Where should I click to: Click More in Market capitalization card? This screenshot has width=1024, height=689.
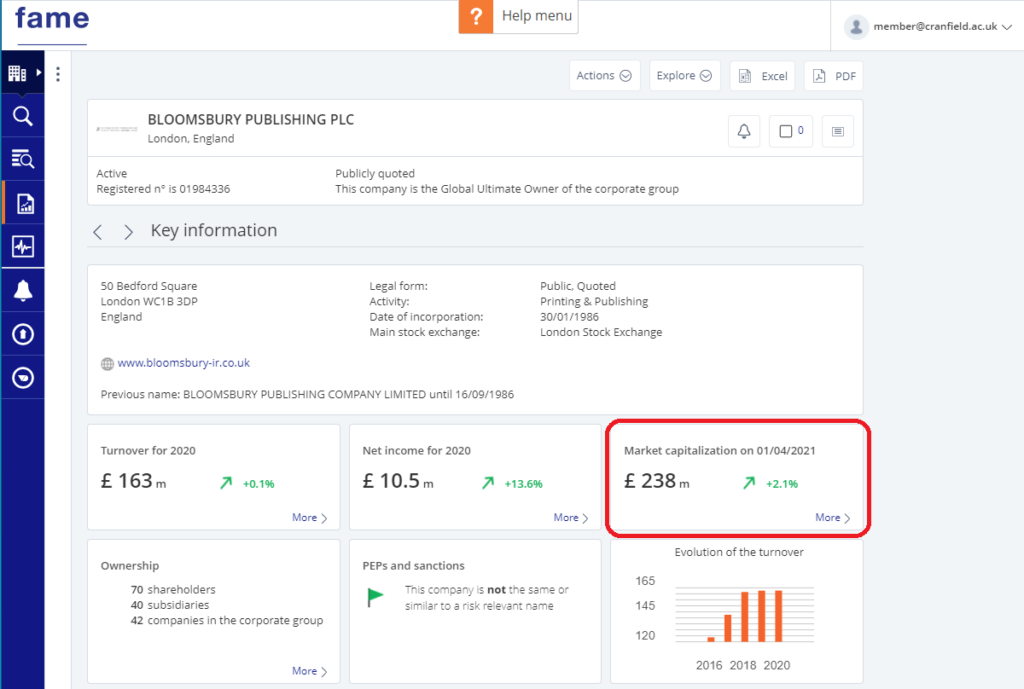coord(832,518)
